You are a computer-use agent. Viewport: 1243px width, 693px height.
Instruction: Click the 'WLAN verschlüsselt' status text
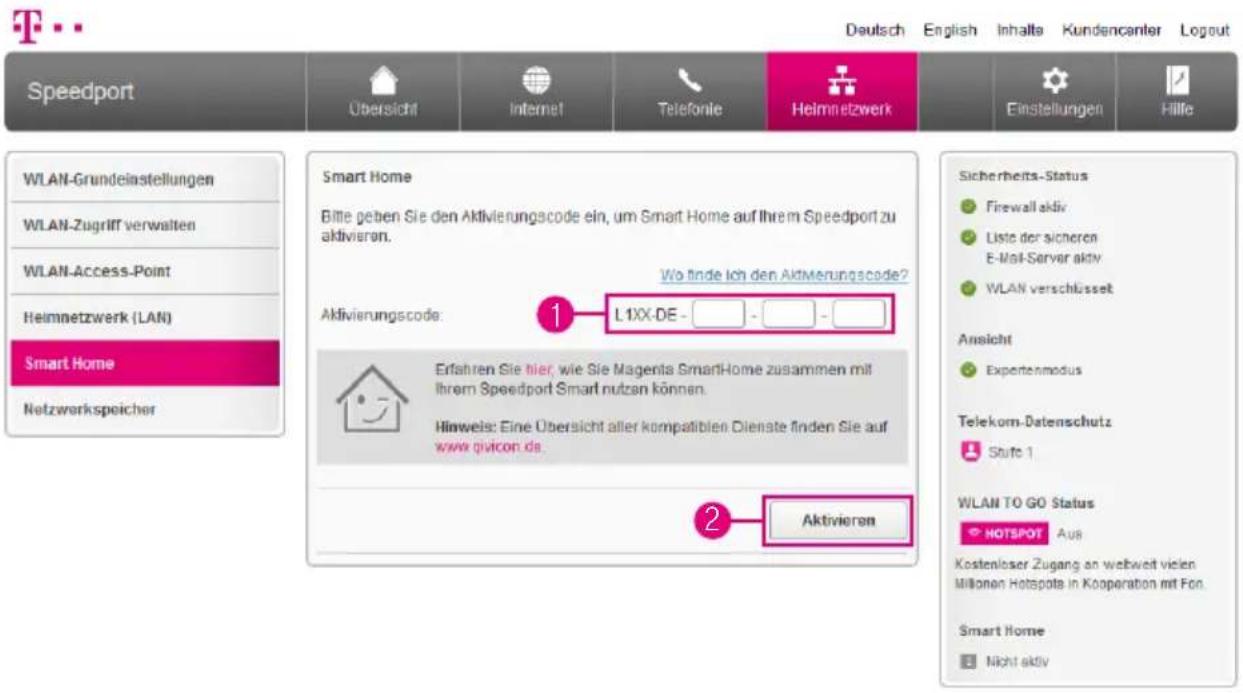(1049, 288)
